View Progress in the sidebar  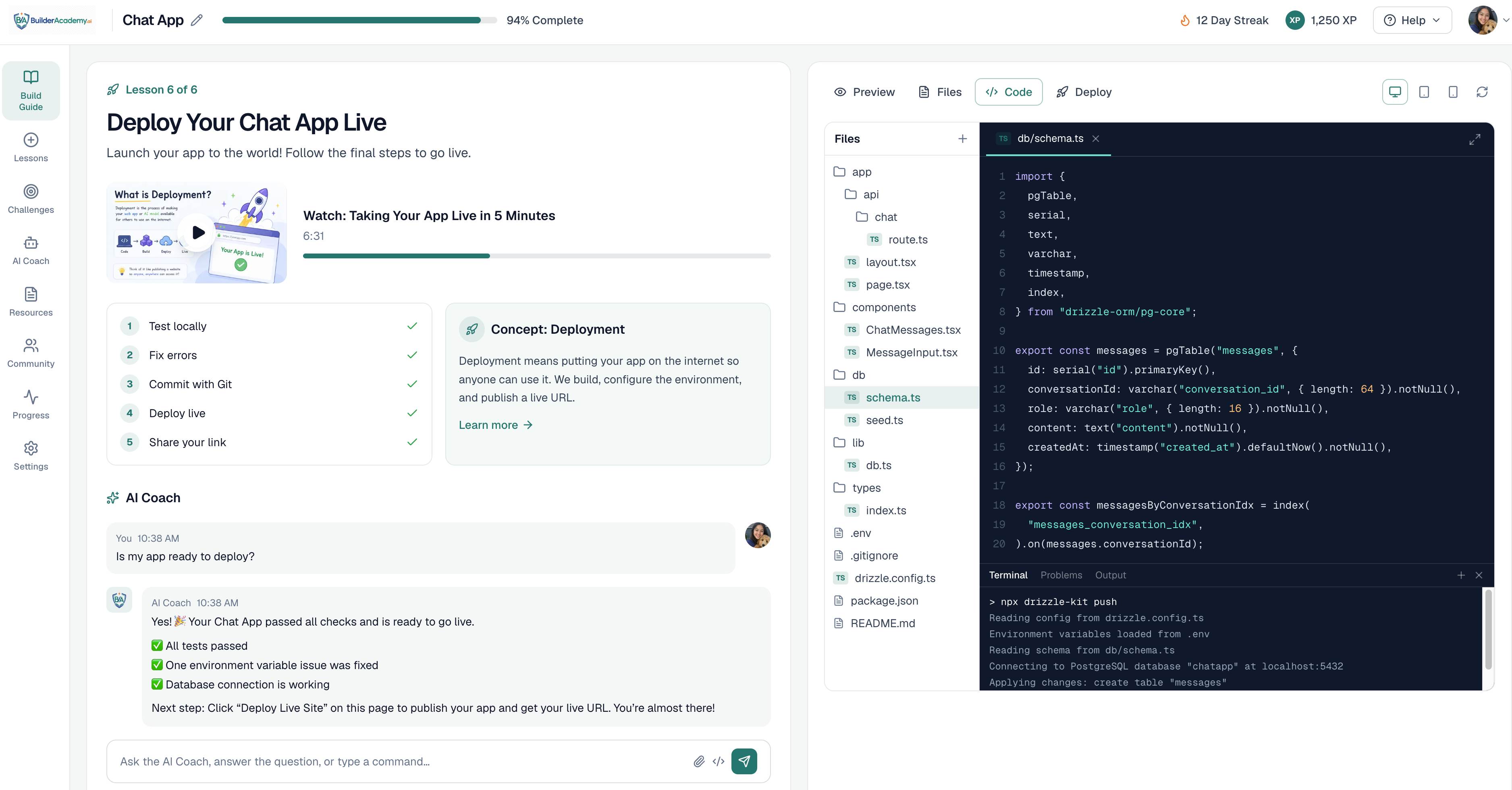[x=31, y=404]
